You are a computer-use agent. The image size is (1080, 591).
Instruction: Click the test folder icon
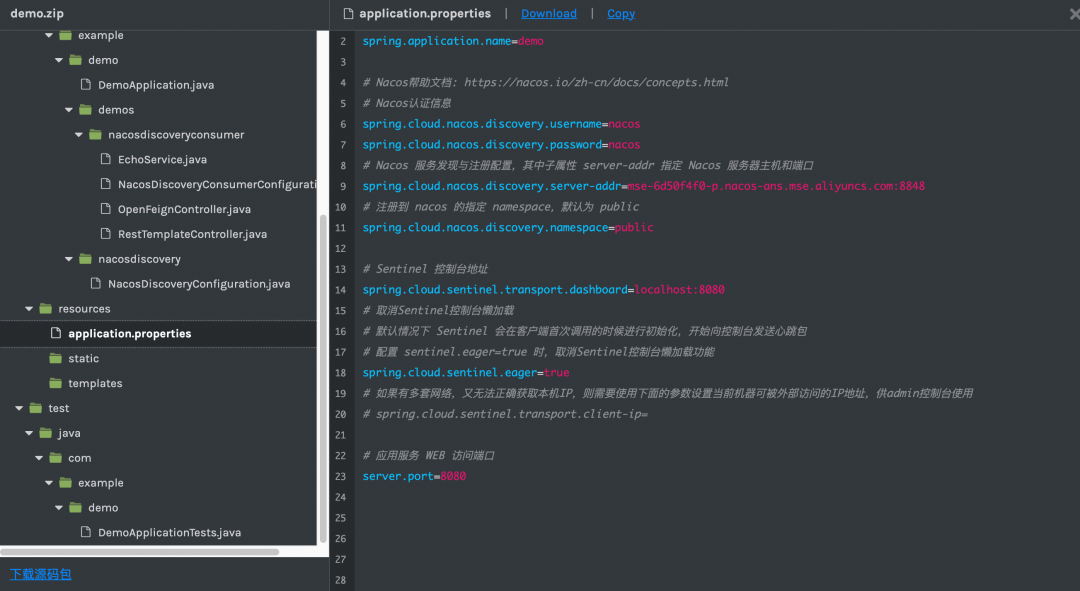(36, 408)
